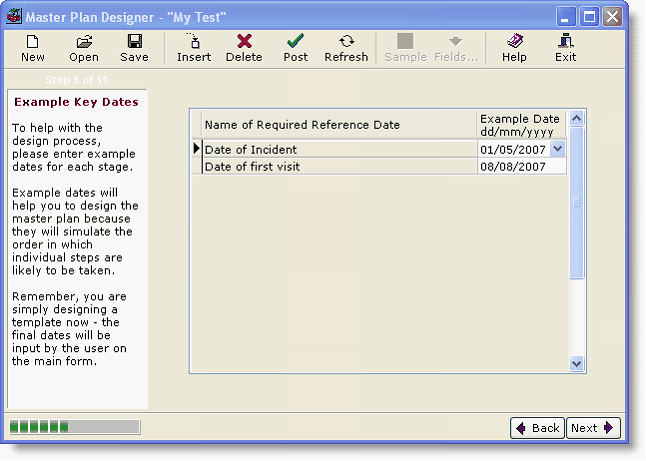Go to the Next step
Viewport: 646px width, 461px height.
click(593, 428)
